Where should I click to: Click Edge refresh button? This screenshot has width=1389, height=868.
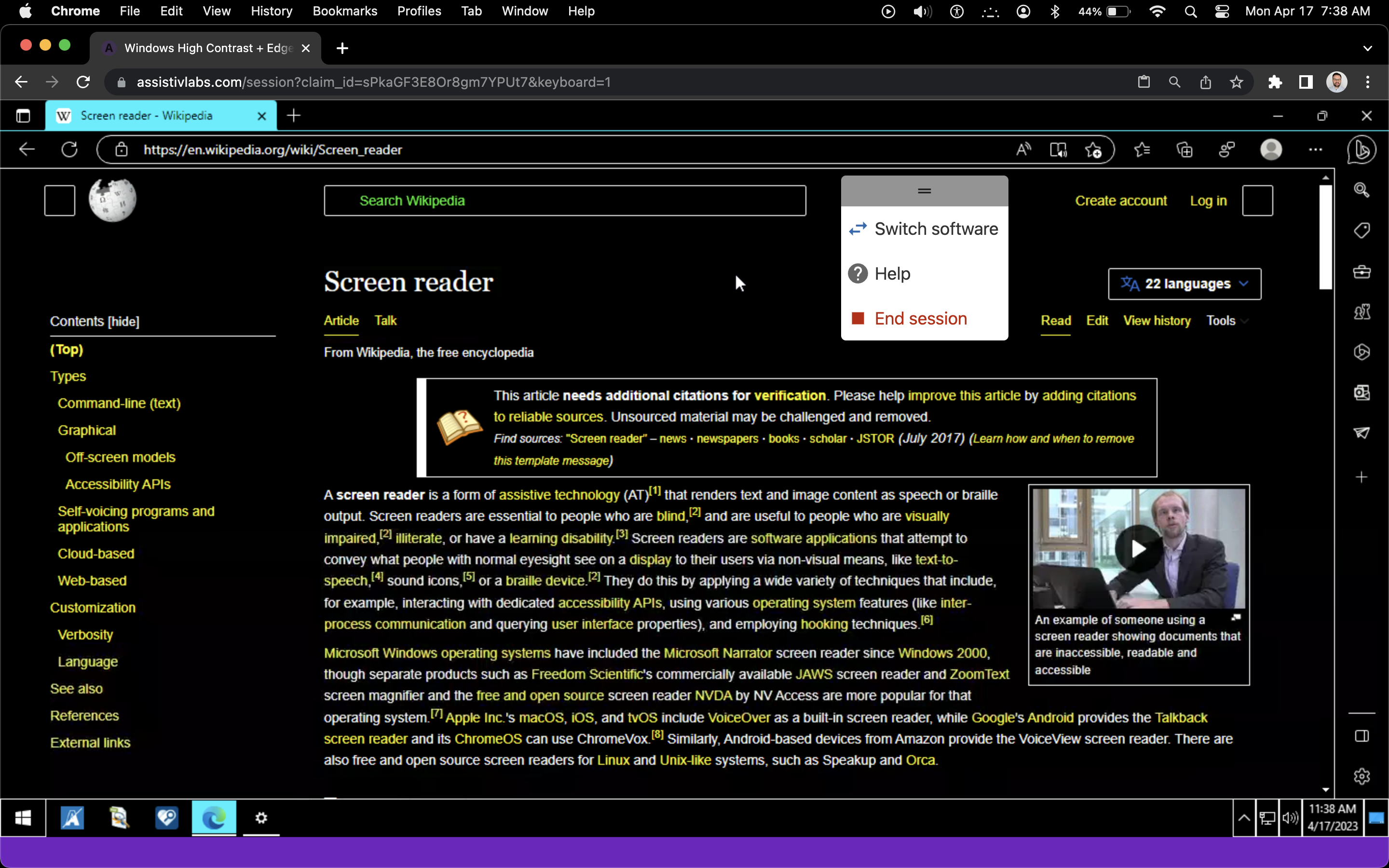[69, 150]
